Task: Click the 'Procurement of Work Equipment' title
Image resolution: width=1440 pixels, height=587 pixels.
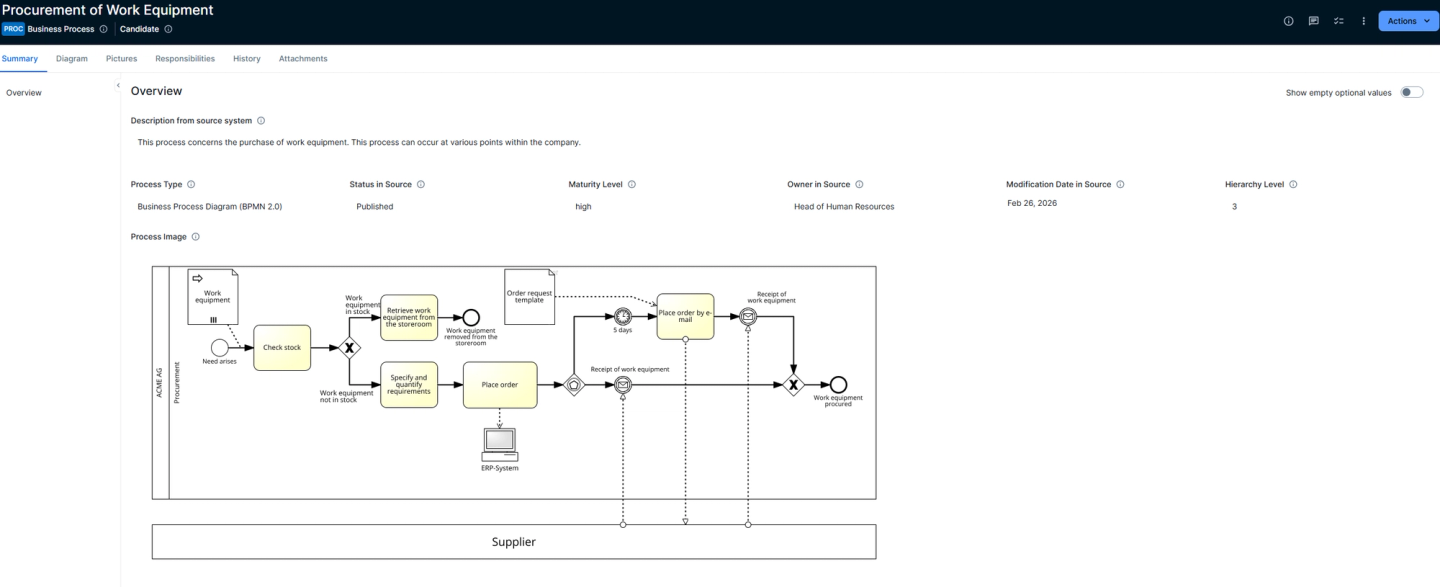Action: pos(107,10)
